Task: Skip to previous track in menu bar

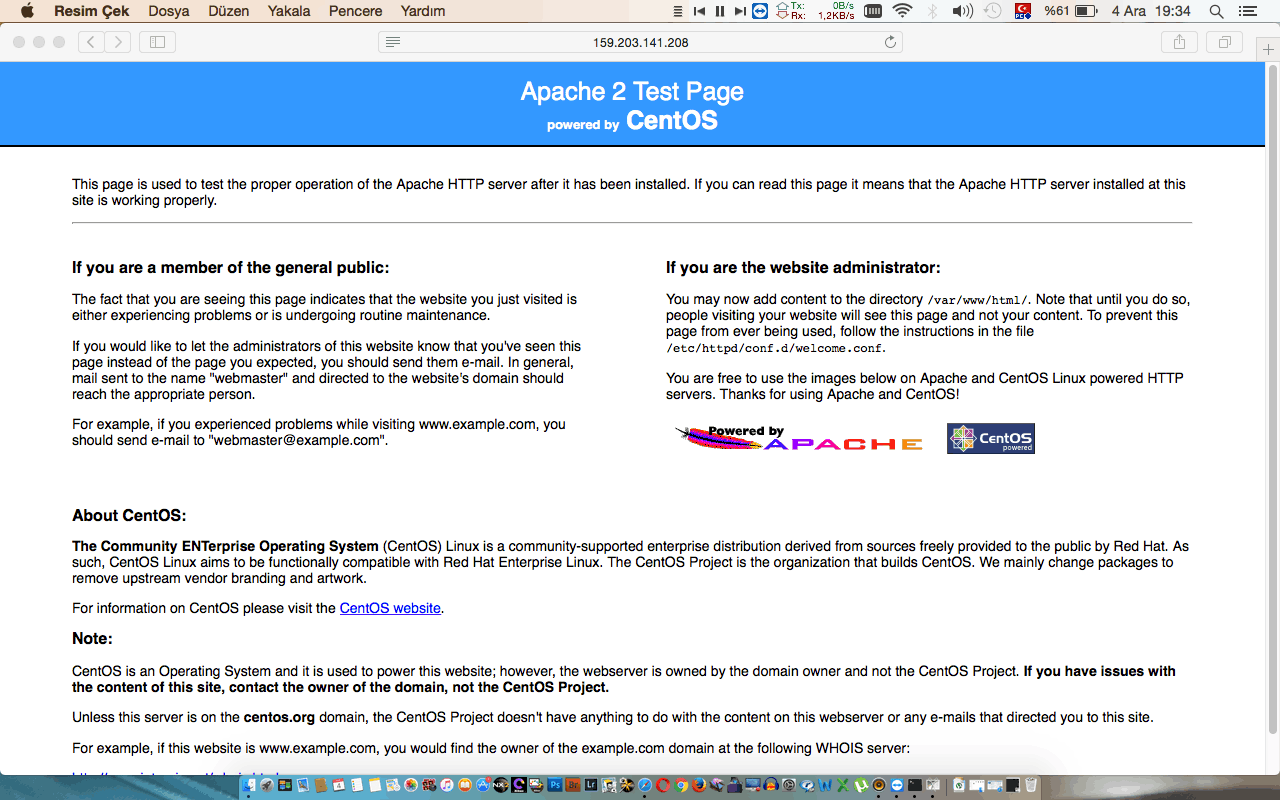Action: tap(700, 11)
